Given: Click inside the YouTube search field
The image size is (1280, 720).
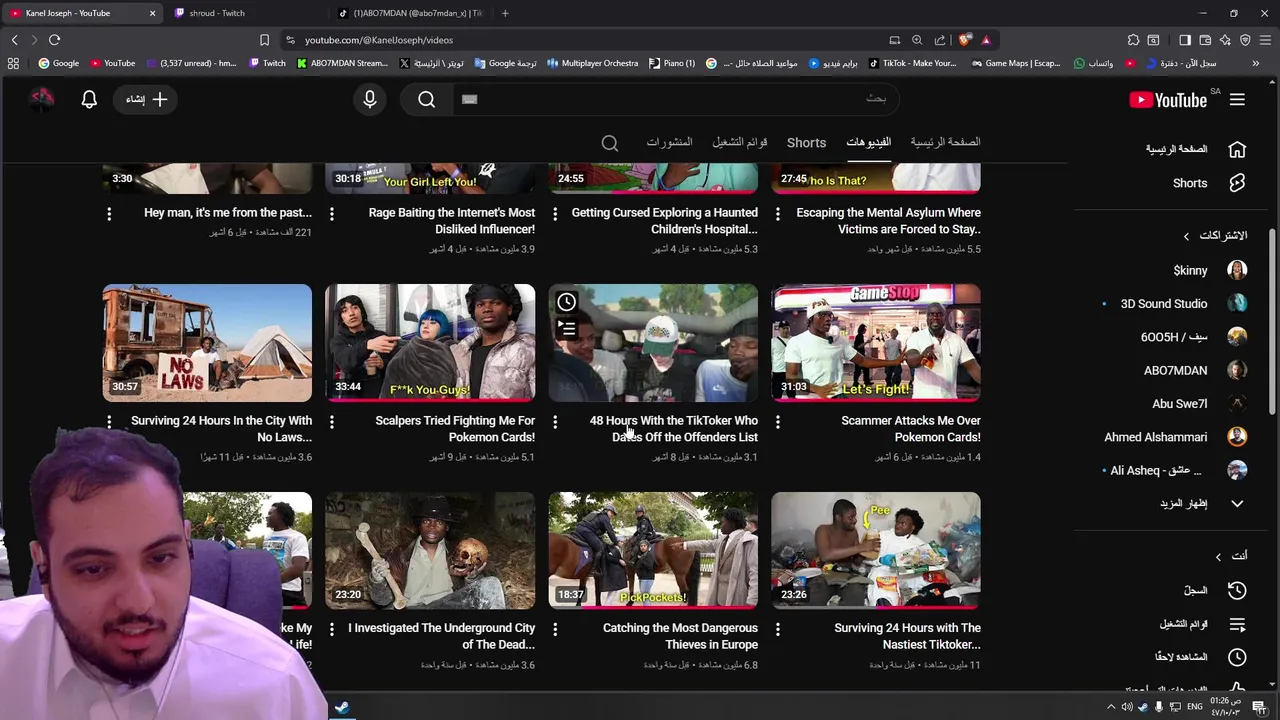Looking at the screenshot, I should 675,99.
